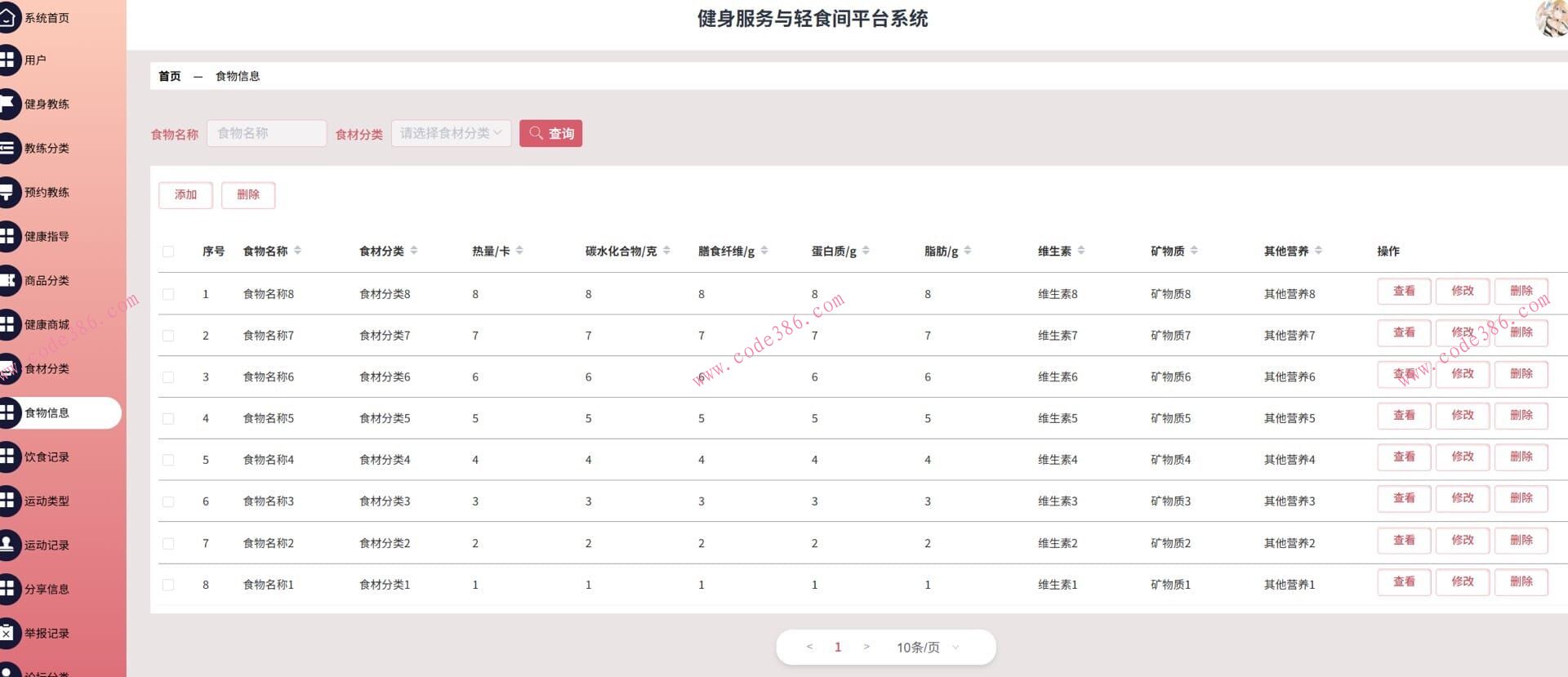
Task: Toggle the select-all checkbox in table header
Action: [x=168, y=252]
